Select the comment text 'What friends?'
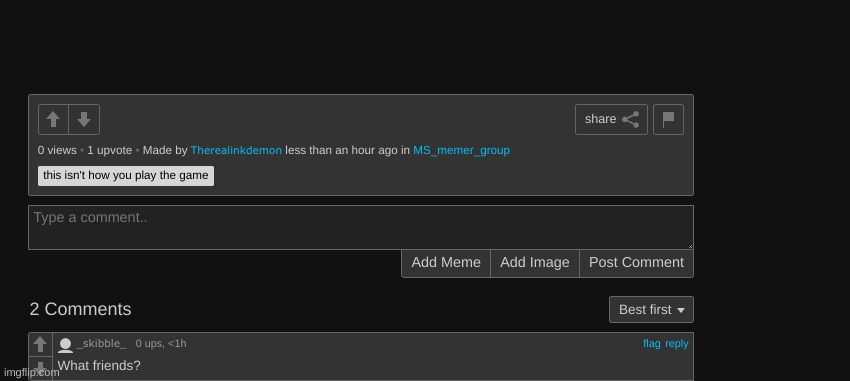 coord(99,366)
